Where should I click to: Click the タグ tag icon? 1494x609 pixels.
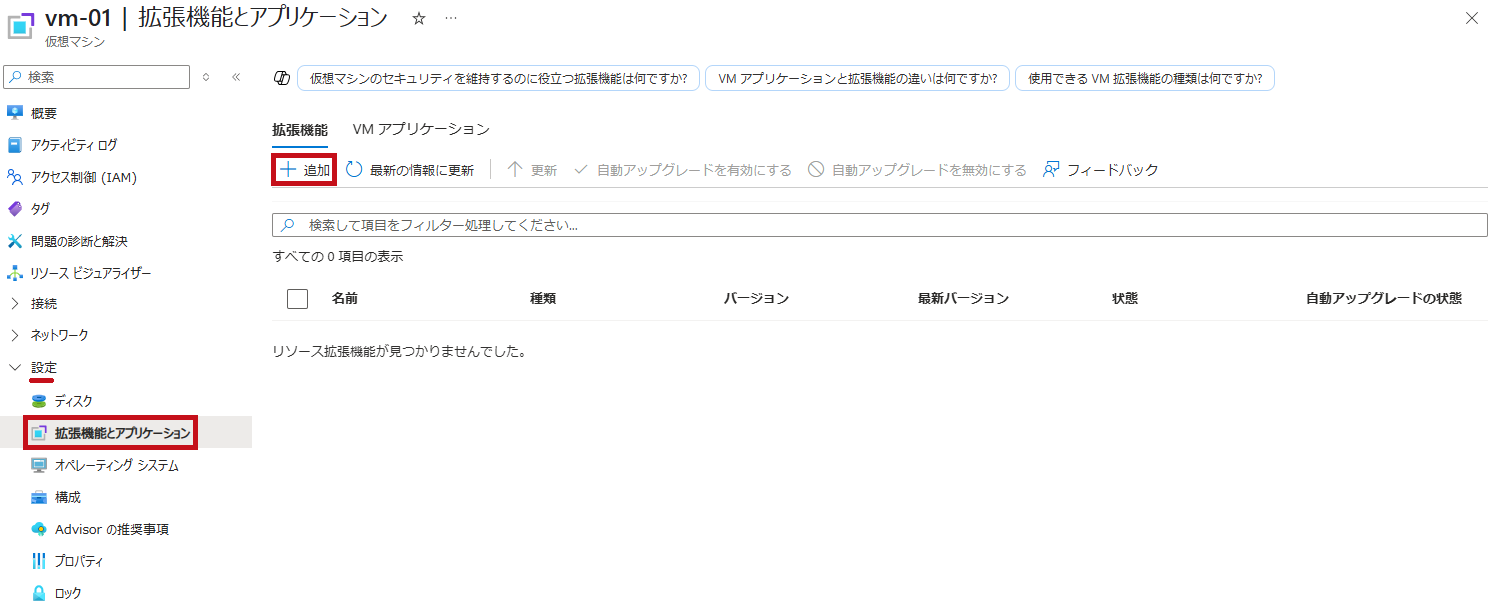coord(15,209)
